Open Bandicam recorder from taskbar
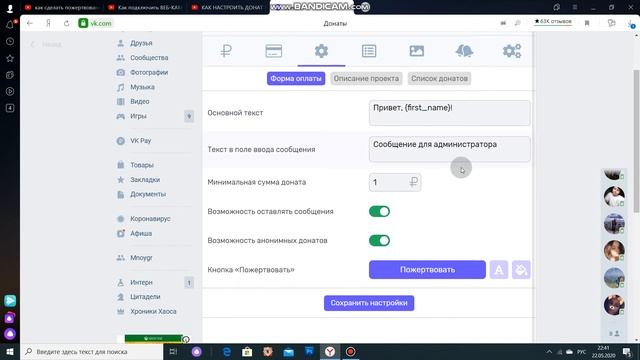Viewport: 640px width, 360px height. 350,351
